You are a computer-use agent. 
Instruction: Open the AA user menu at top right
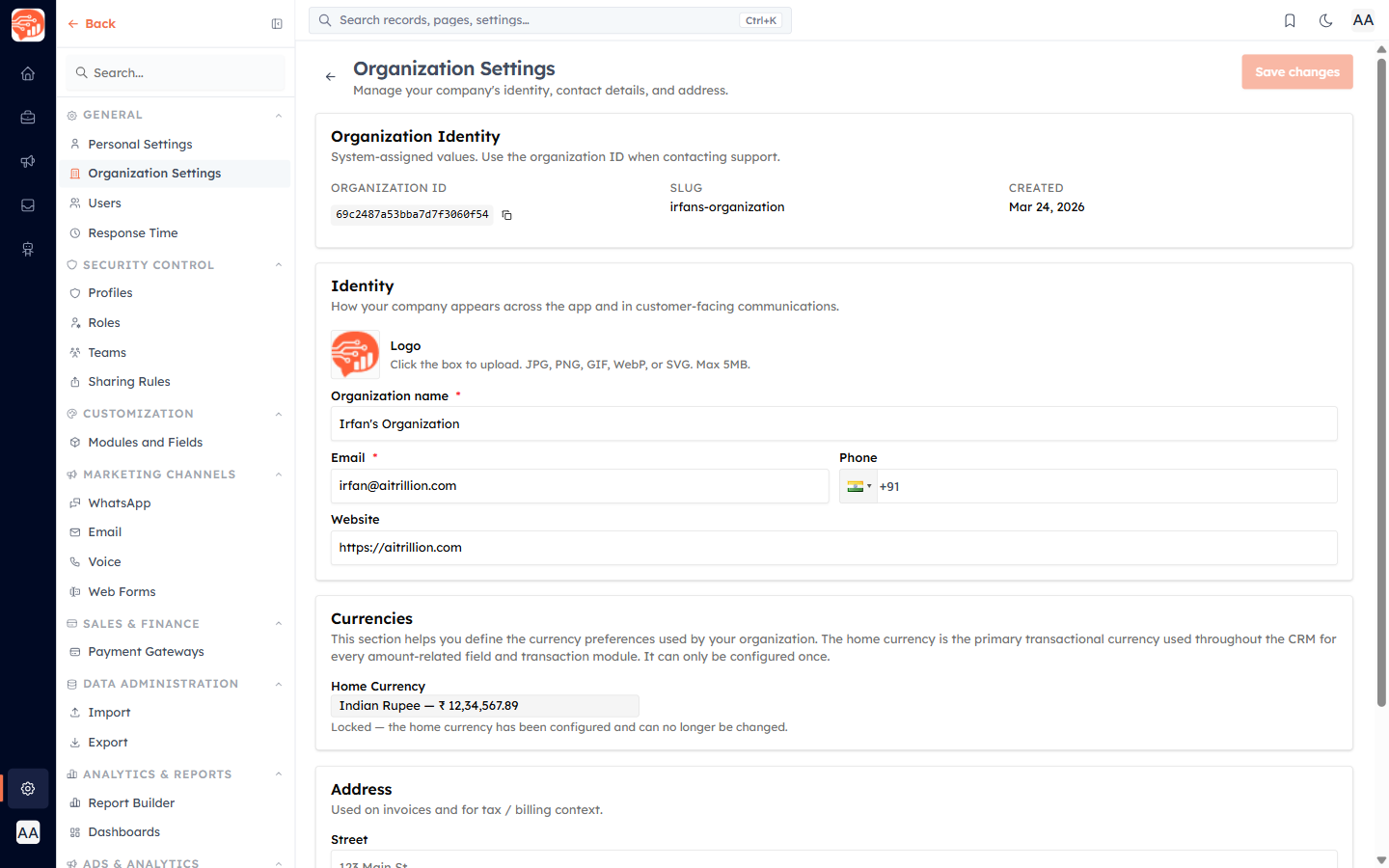tap(1363, 20)
